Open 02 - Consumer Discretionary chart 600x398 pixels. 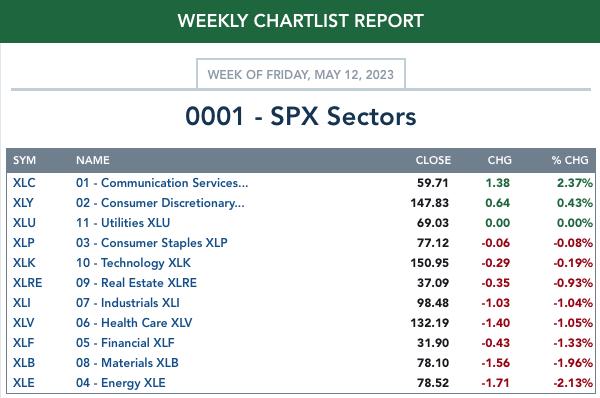click(x=160, y=203)
